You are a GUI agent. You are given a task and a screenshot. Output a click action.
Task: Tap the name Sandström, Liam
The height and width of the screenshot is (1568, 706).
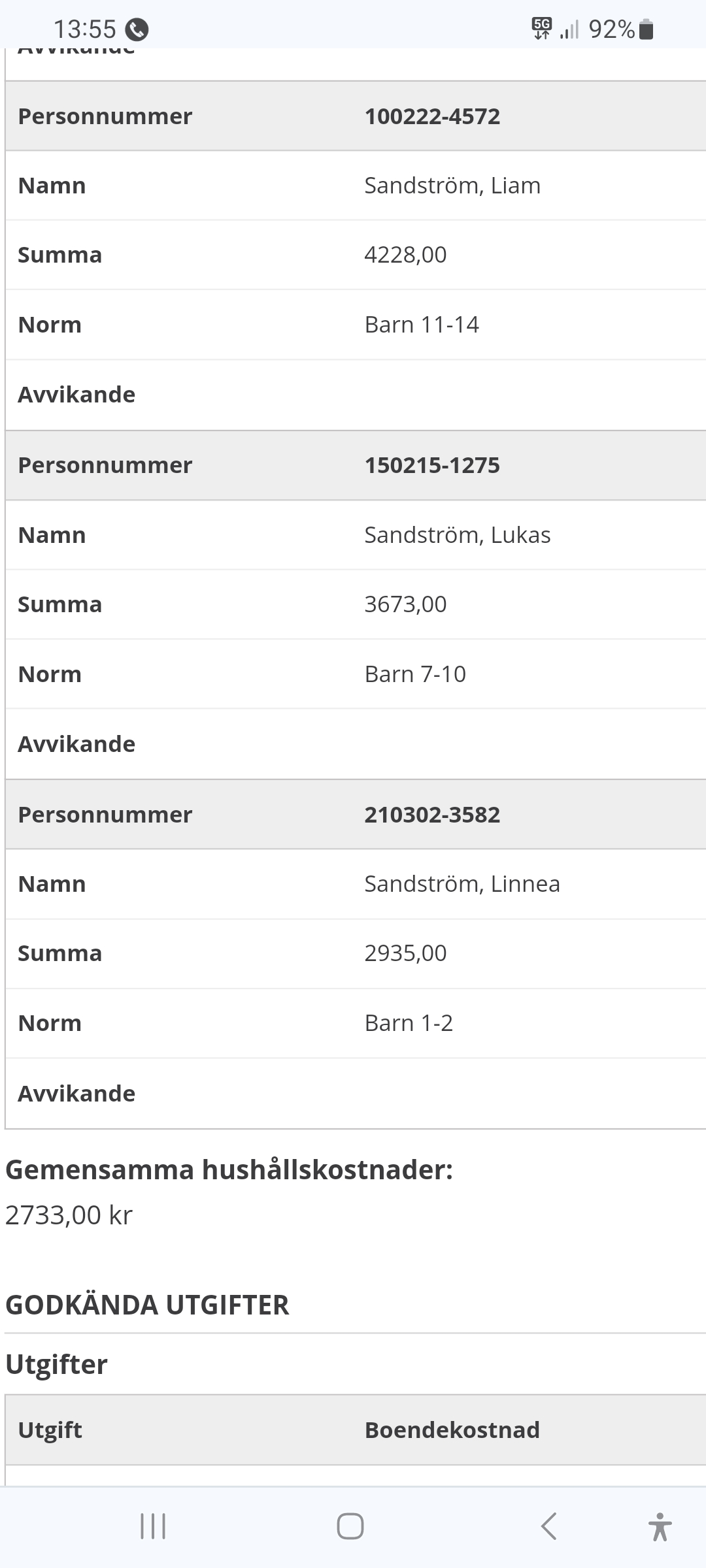[x=452, y=186]
